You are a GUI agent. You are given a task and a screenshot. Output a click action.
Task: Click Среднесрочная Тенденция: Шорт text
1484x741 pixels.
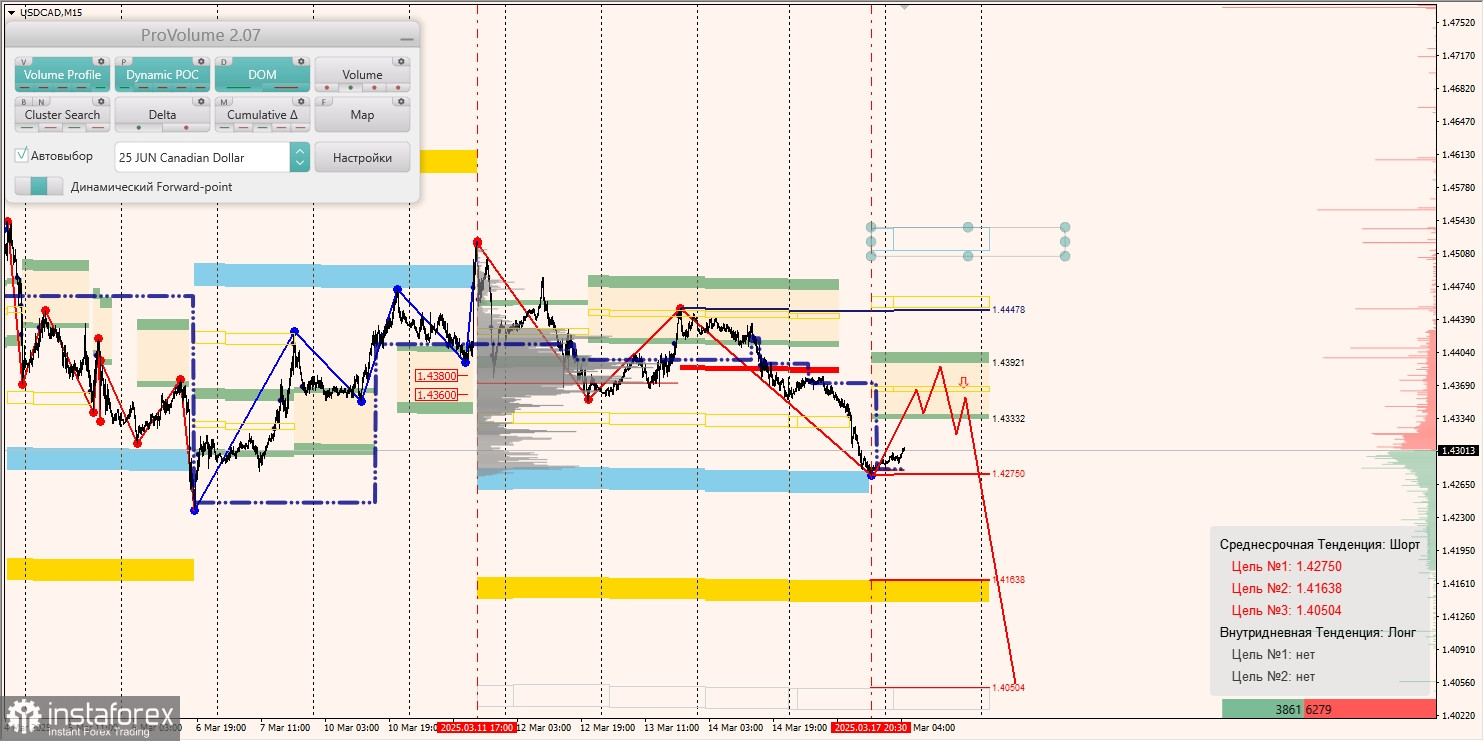tap(1319, 544)
